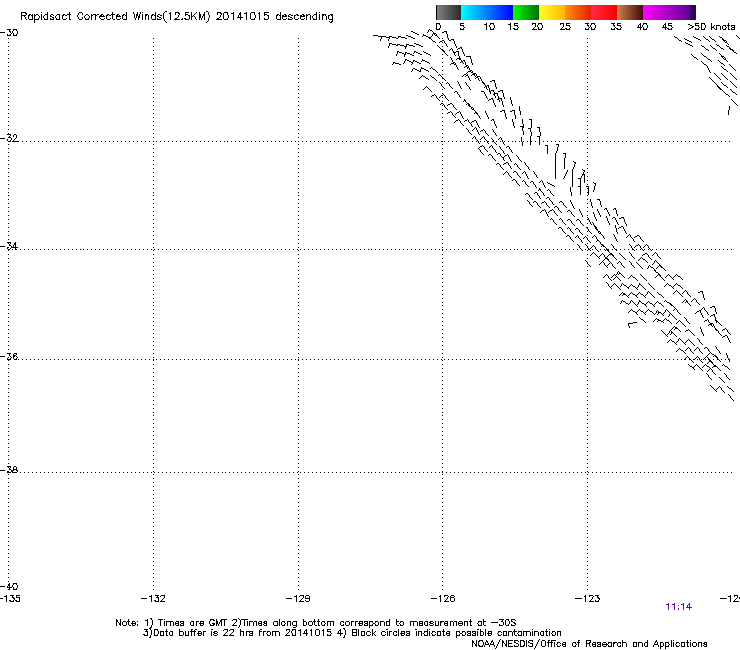Image resolution: width=740 pixels, height=650 pixels.
Task: Click the '>50 knots' legend label
Action: pyautogui.click(x=711, y=27)
